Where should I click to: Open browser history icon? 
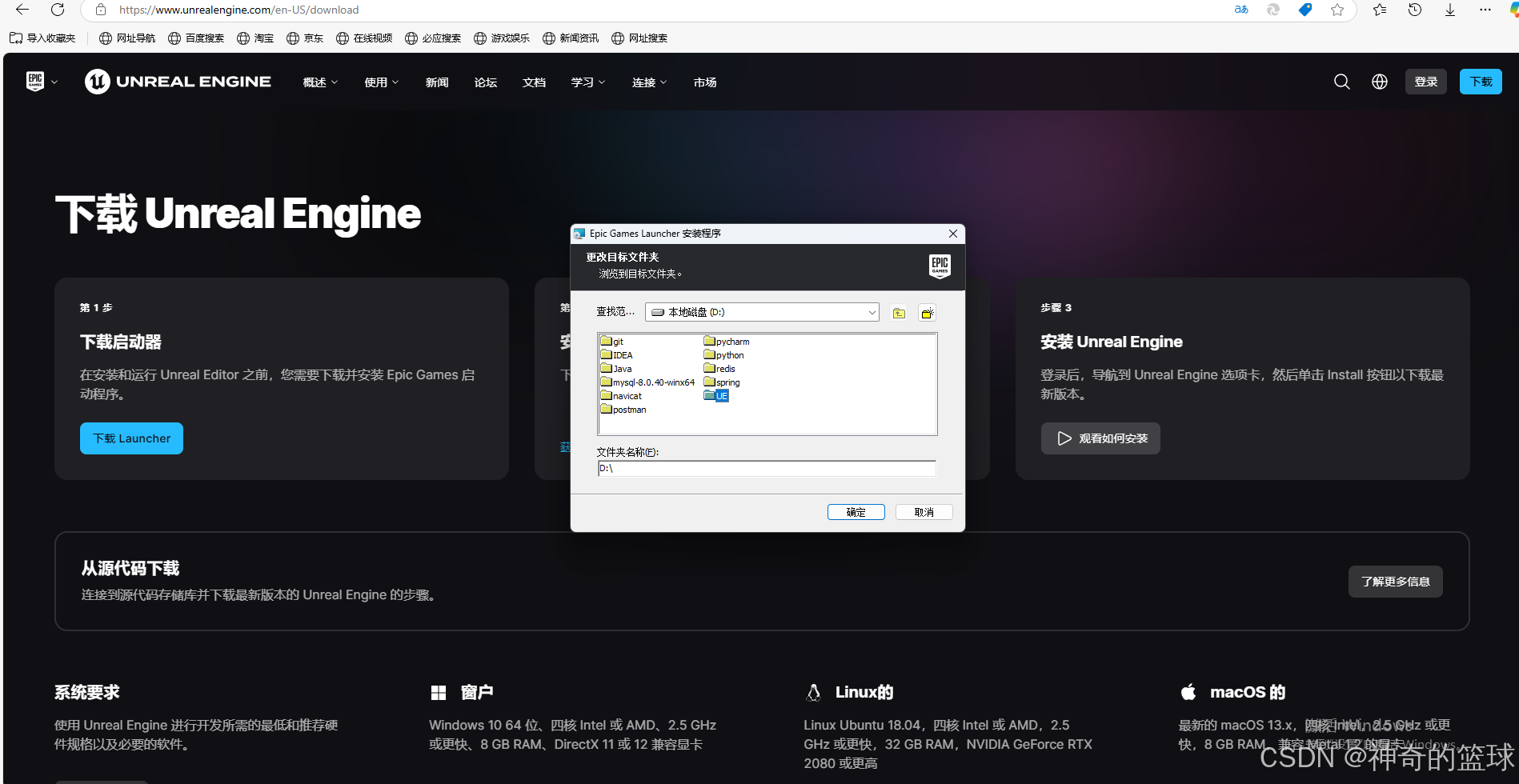[x=1415, y=10]
